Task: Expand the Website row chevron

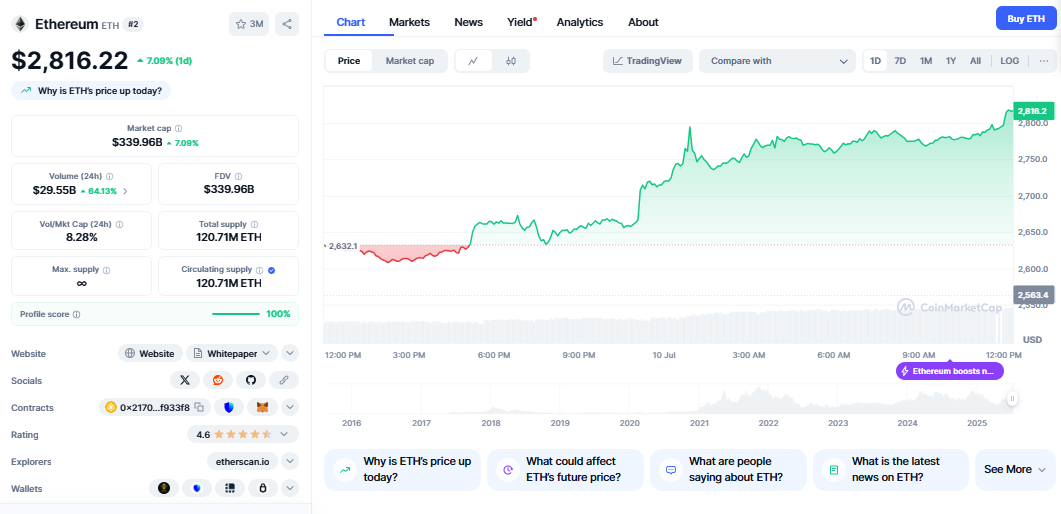Action: [290, 353]
